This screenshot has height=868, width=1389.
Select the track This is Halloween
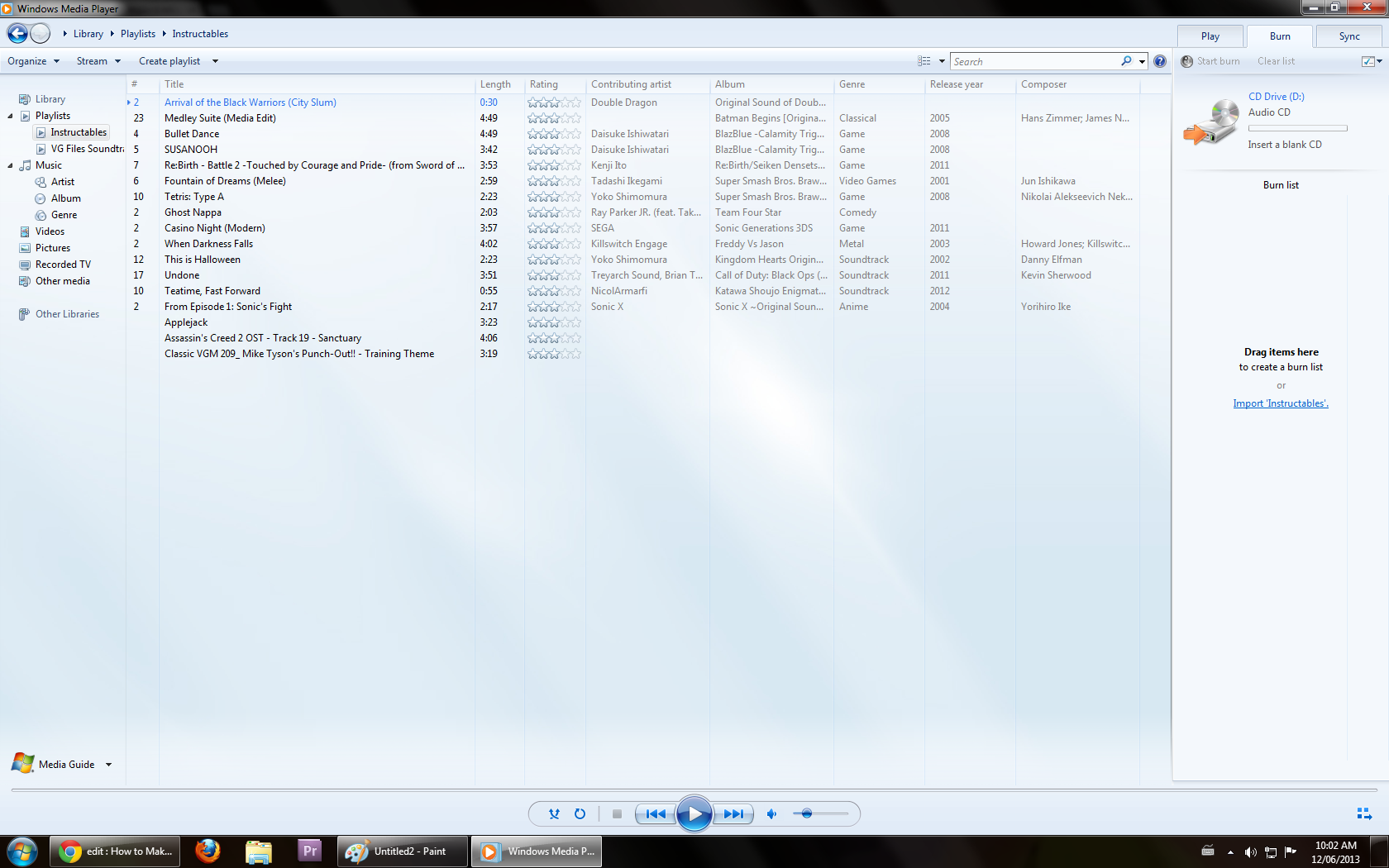pyautogui.click(x=203, y=260)
